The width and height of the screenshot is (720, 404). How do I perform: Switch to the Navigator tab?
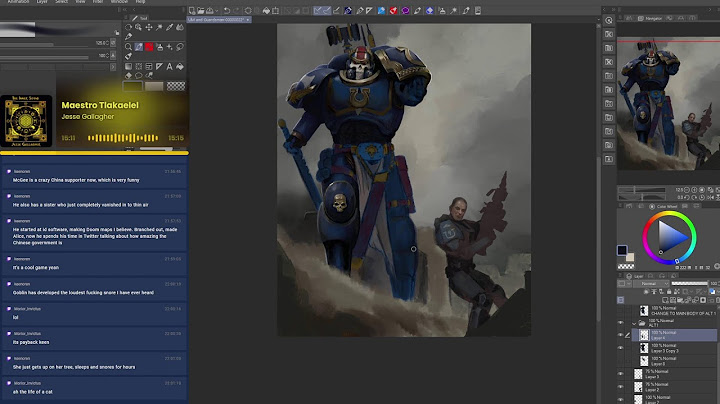[650, 18]
